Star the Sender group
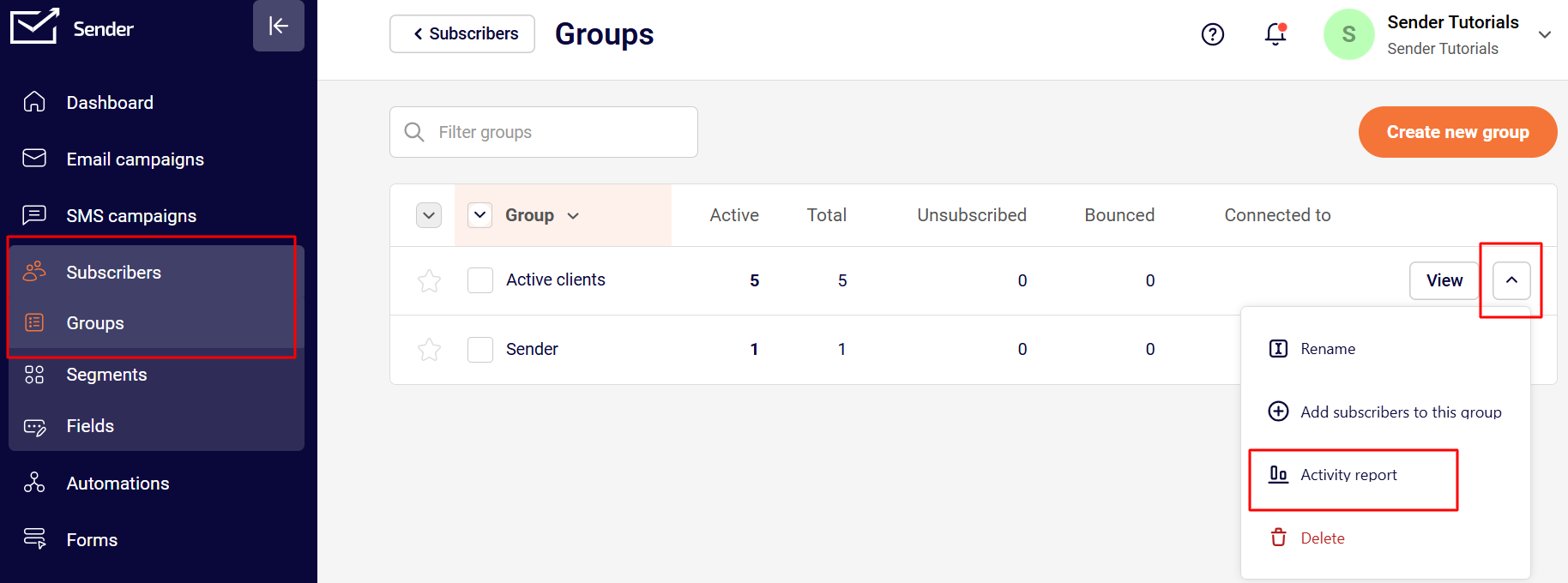 click(x=429, y=349)
